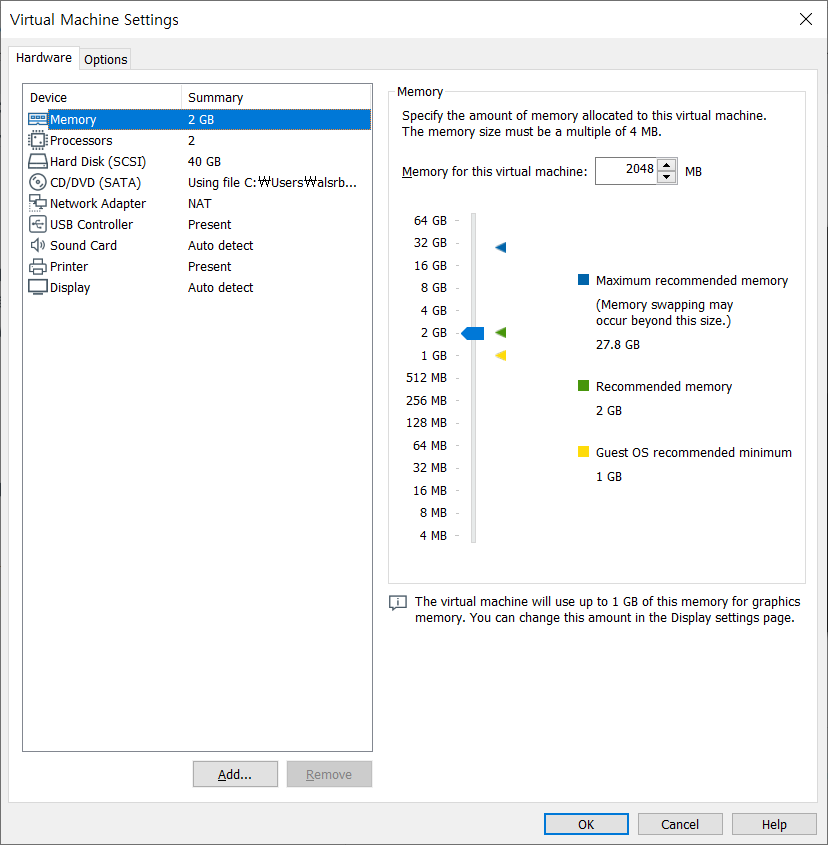Click the yellow guest OS minimum arrow
The width and height of the screenshot is (828, 845).
coord(501,355)
